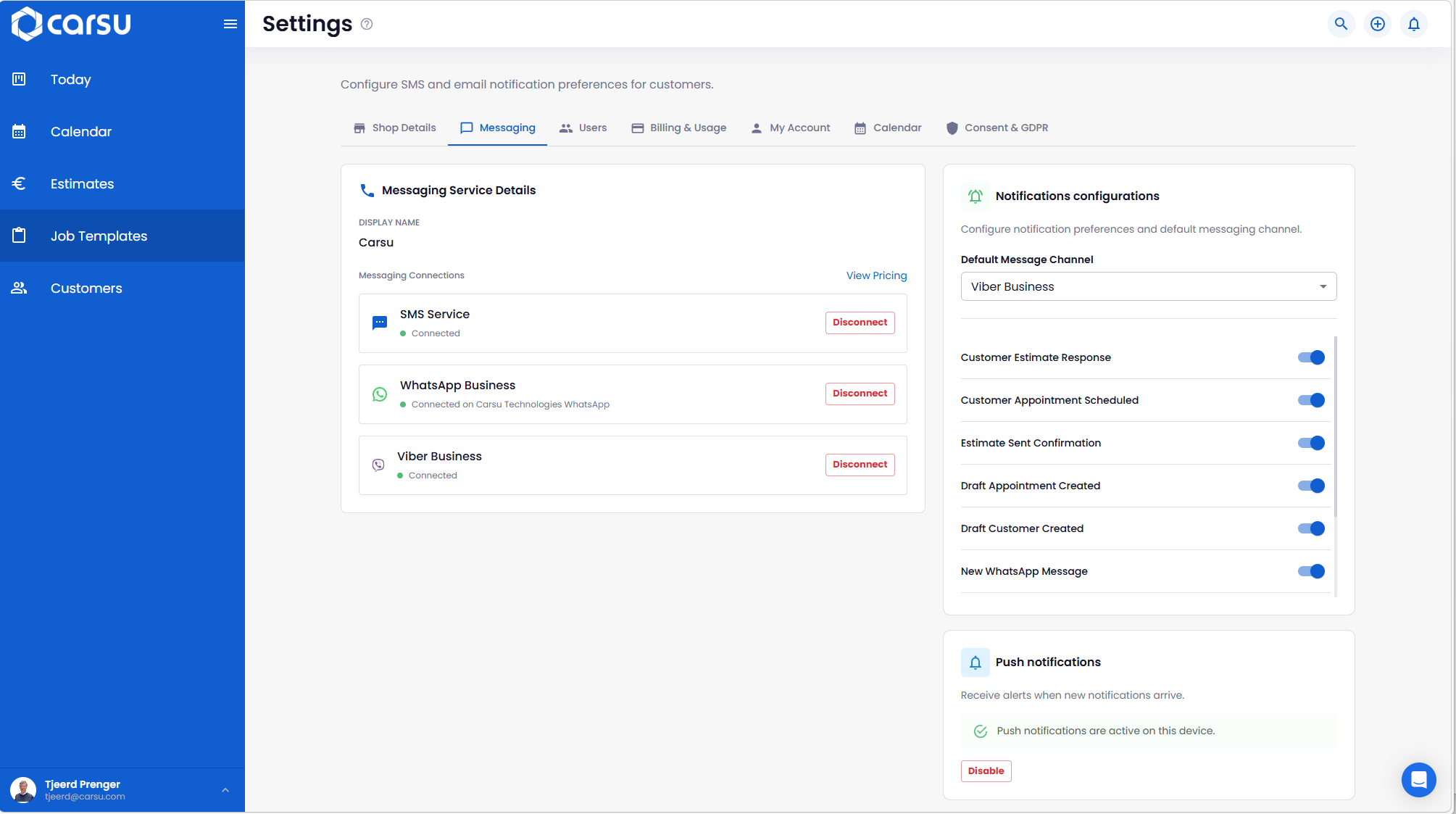This screenshot has width=1456, height=814.
Task: Click the add (plus) icon in the header
Action: pos(1377,23)
